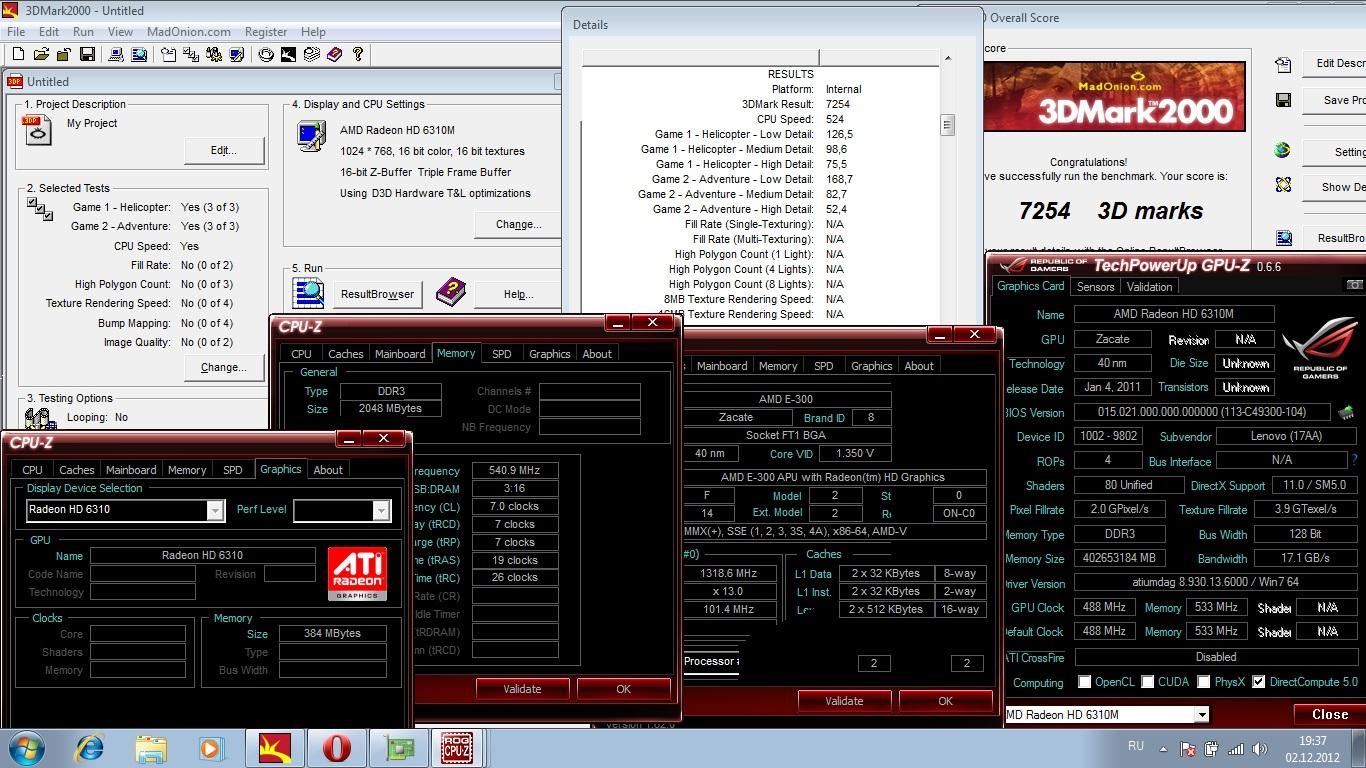
Task: Click the Edit... button in Project Description
Action: [224, 150]
